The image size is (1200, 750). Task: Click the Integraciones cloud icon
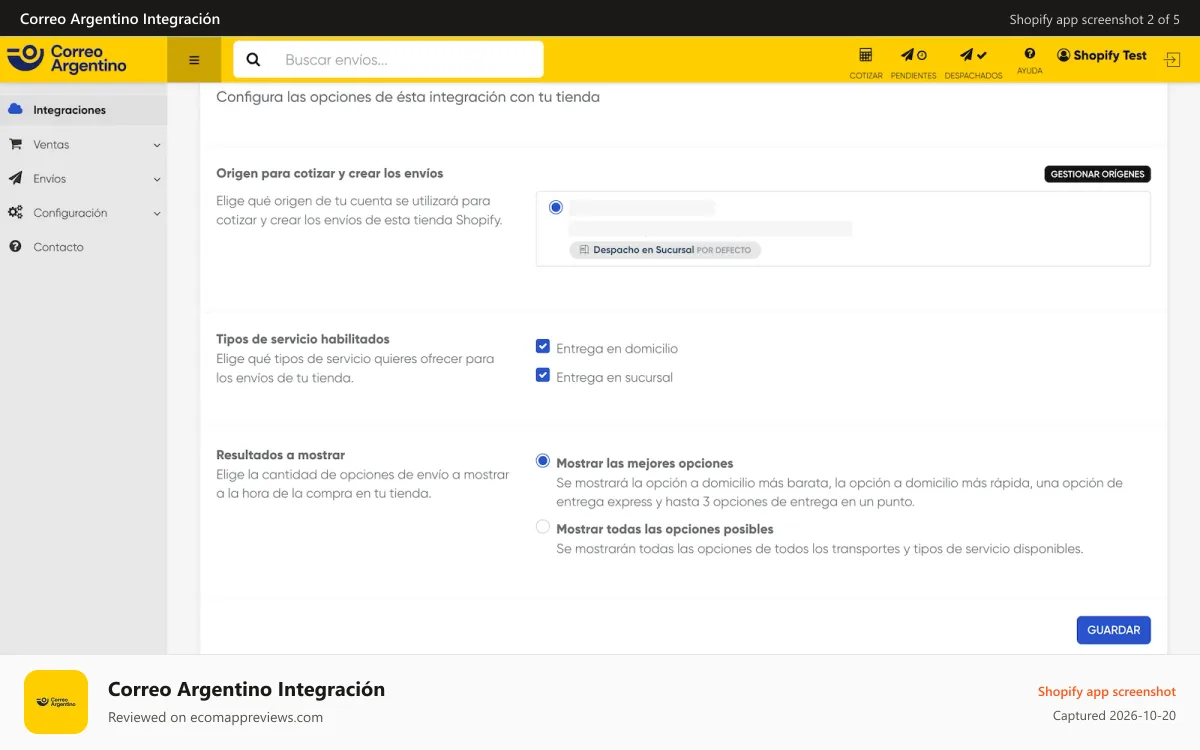pos(15,110)
